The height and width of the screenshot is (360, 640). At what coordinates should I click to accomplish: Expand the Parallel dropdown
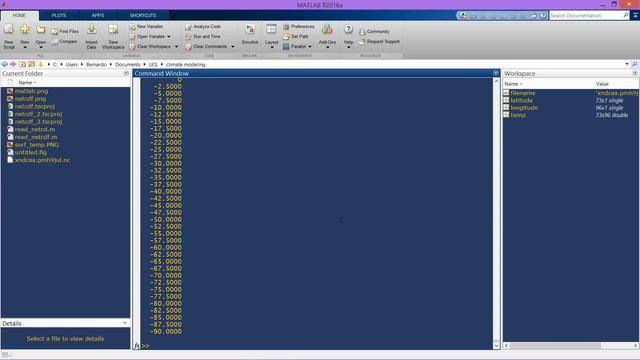pyautogui.click(x=310, y=47)
